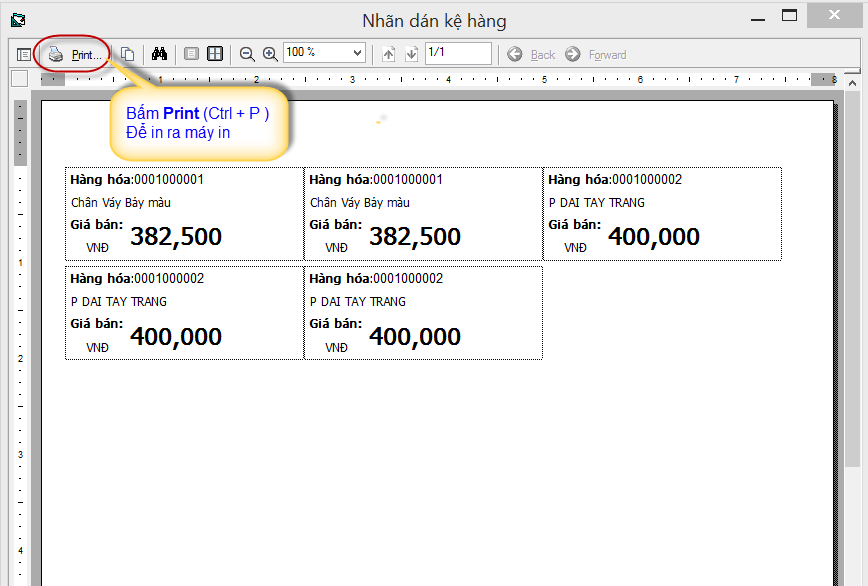Viewport: 868px width, 586px height.
Task: Open Find with the binoculars icon
Action: tap(159, 54)
